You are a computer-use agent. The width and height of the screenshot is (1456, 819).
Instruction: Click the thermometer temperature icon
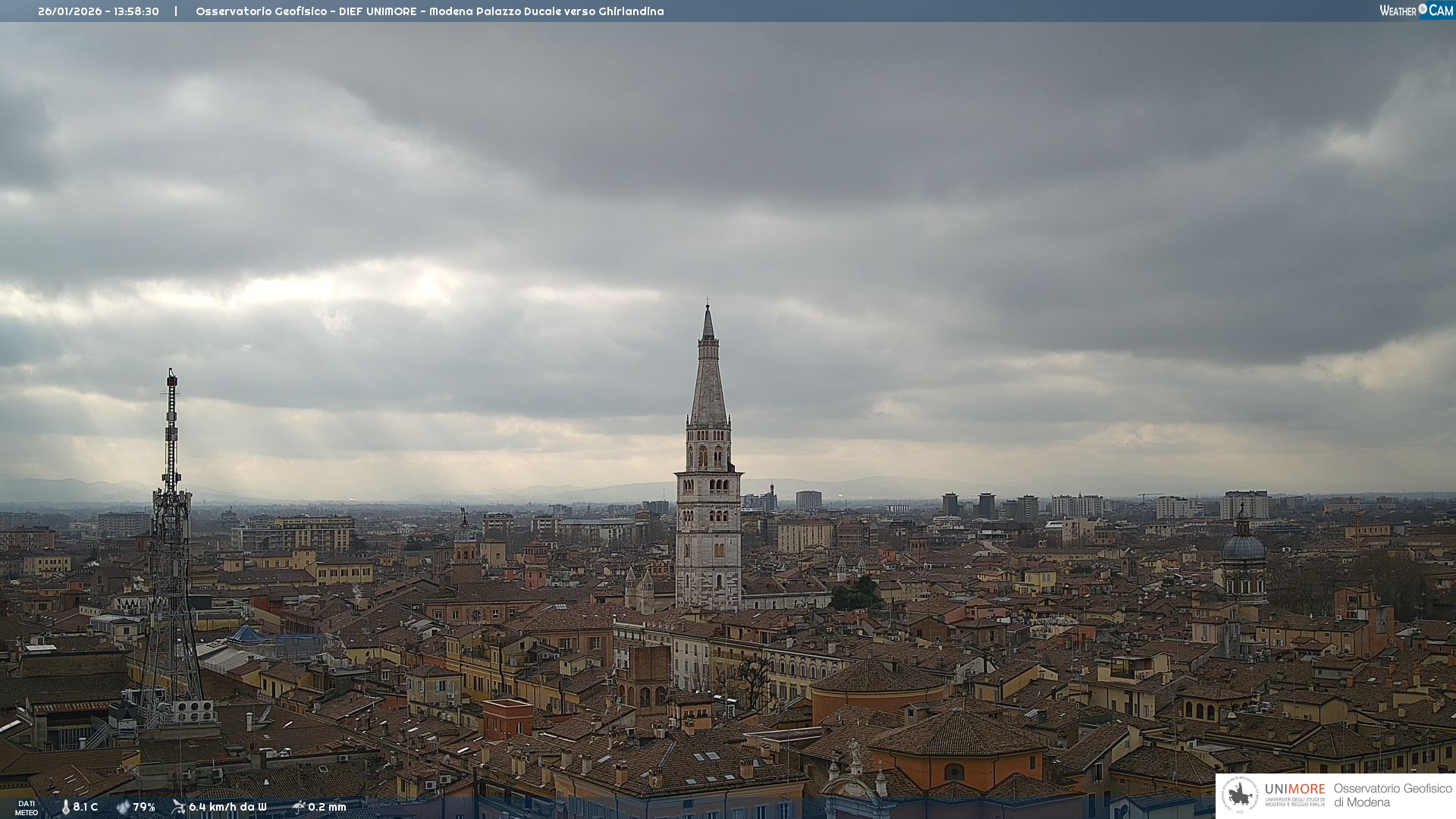(x=65, y=807)
